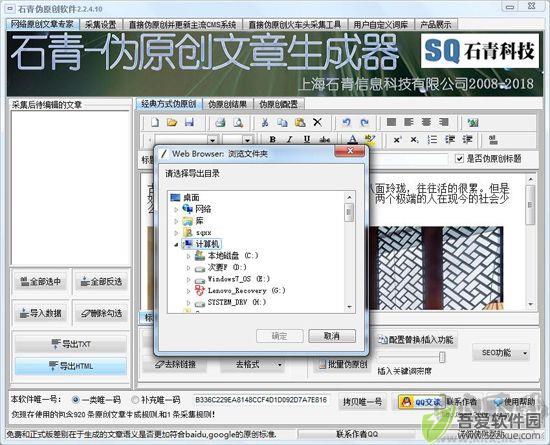
Task: Click the Print icon in editor toolbar
Action: tap(220, 122)
